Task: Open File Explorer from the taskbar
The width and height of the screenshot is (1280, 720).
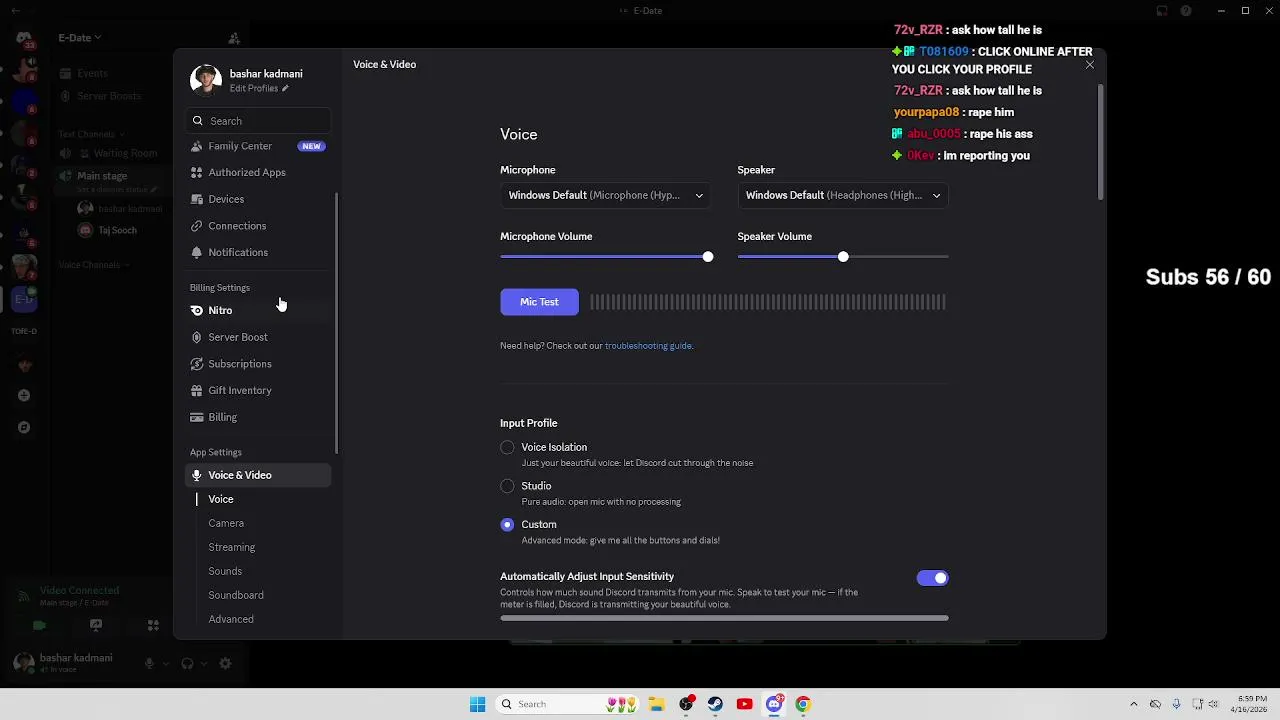Action: pyautogui.click(x=657, y=704)
